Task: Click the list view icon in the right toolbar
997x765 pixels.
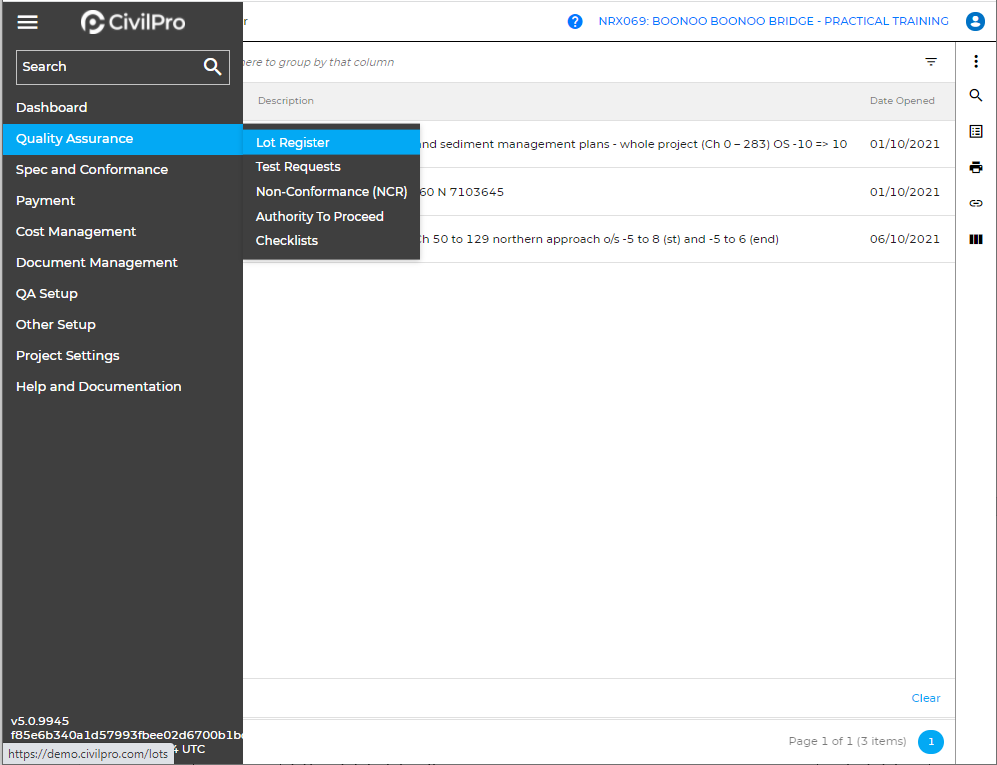Action: (x=976, y=131)
